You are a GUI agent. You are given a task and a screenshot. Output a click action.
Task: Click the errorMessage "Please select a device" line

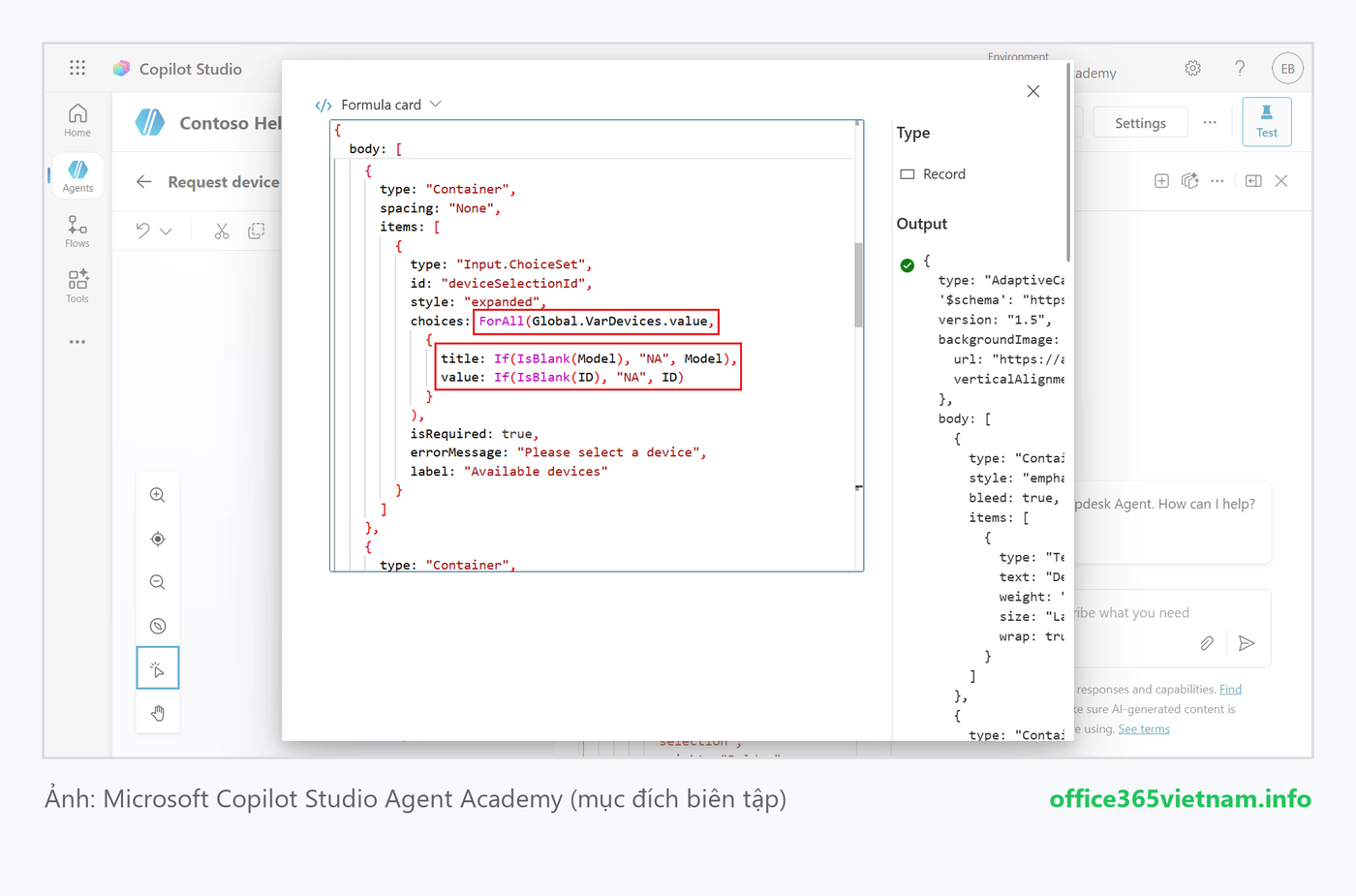click(558, 452)
